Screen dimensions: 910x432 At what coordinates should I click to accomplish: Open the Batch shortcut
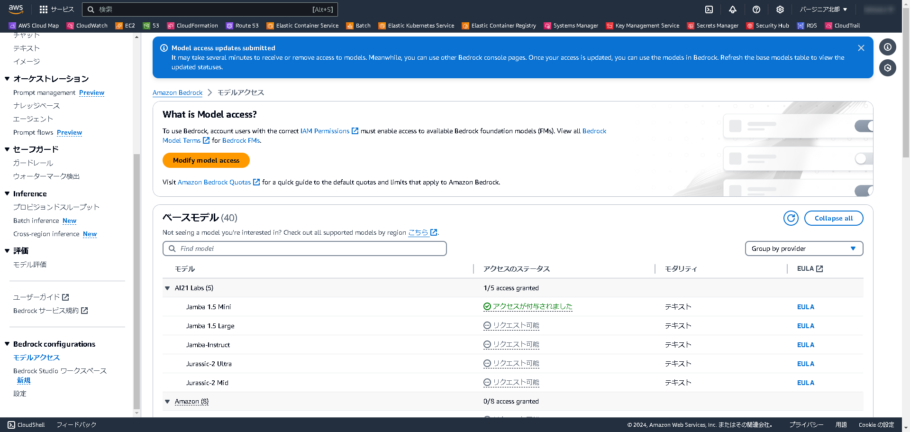pos(359,26)
